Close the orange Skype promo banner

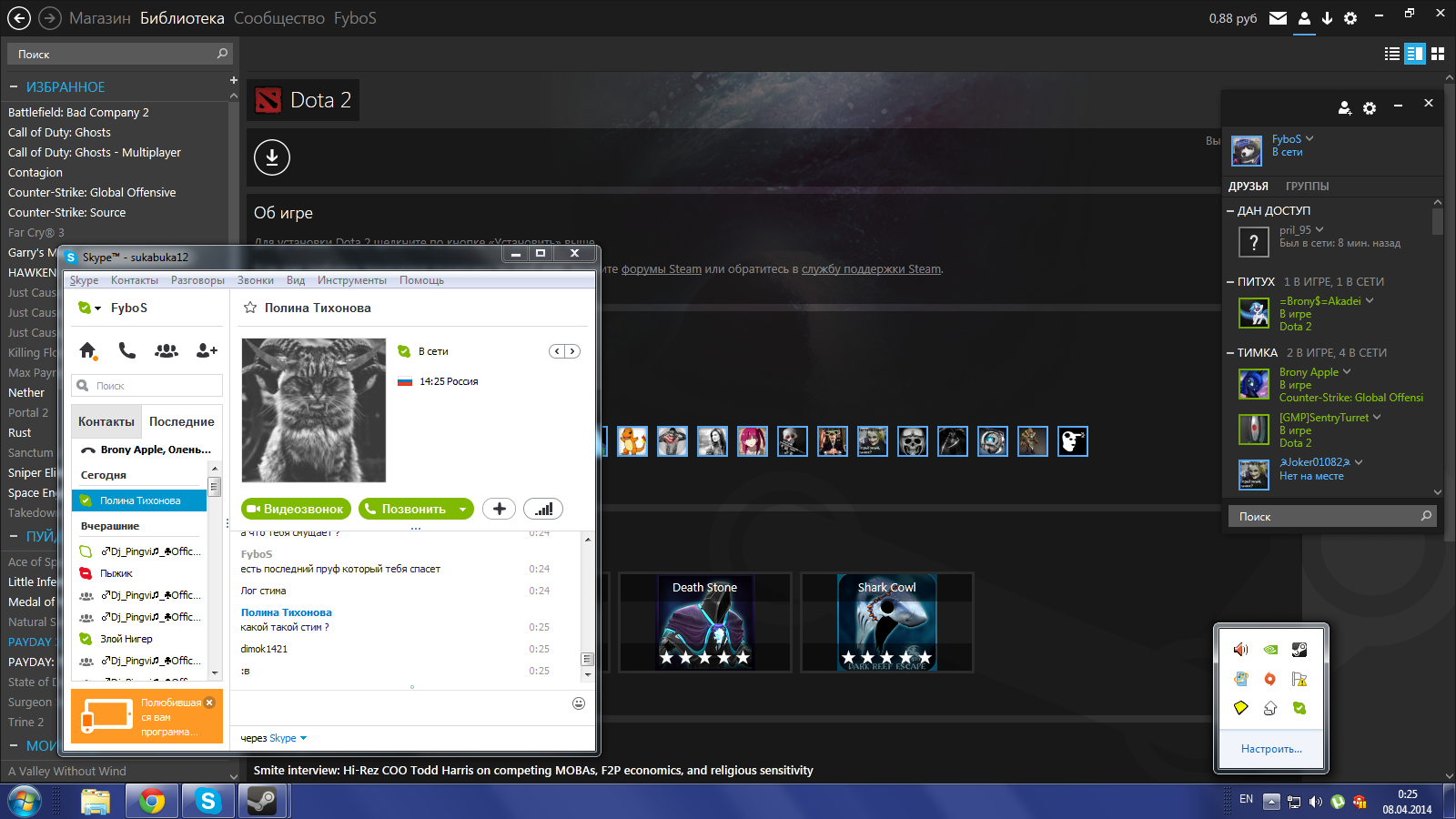(x=209, y=703)
